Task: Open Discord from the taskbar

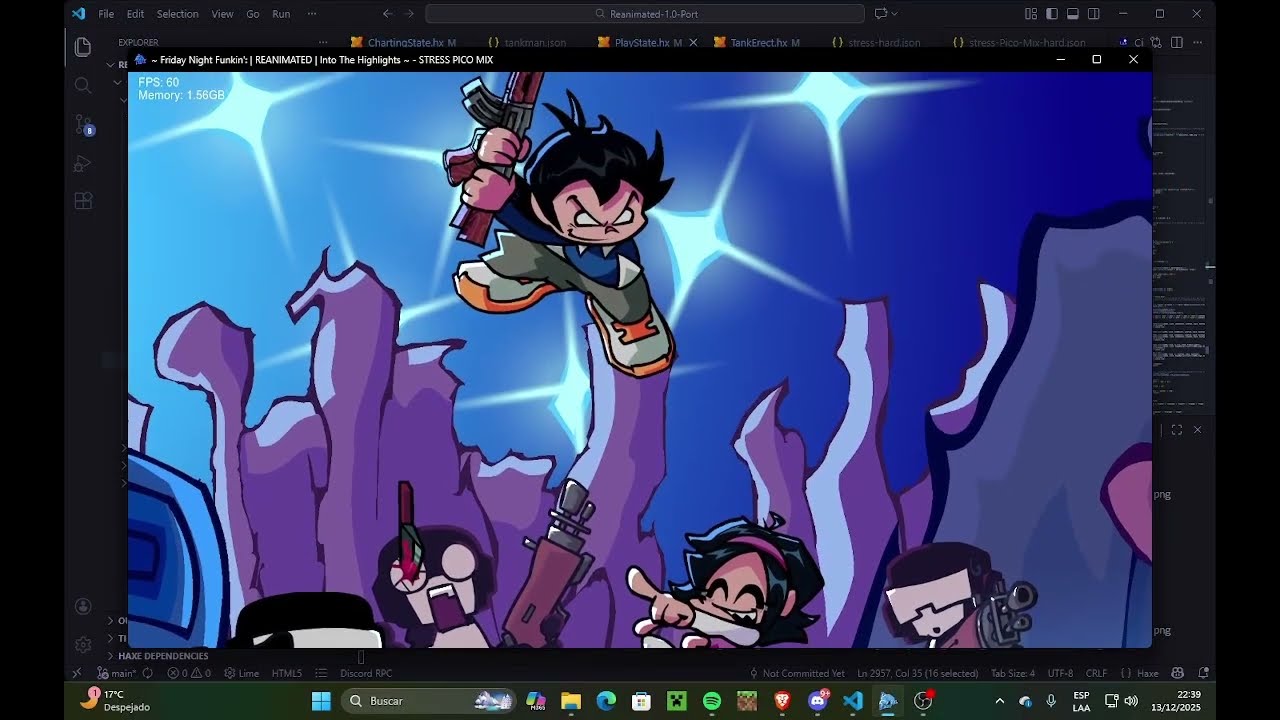Action: 817,701
